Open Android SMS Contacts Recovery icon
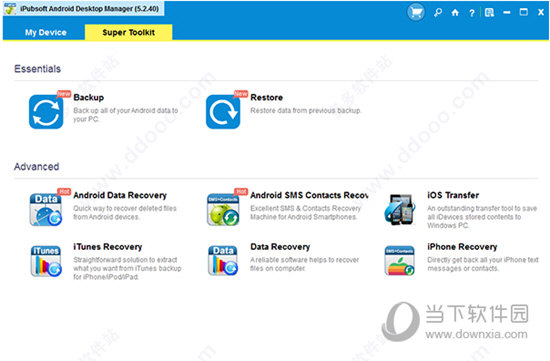This screenshot has width=550, height=361. click(223, 209)
